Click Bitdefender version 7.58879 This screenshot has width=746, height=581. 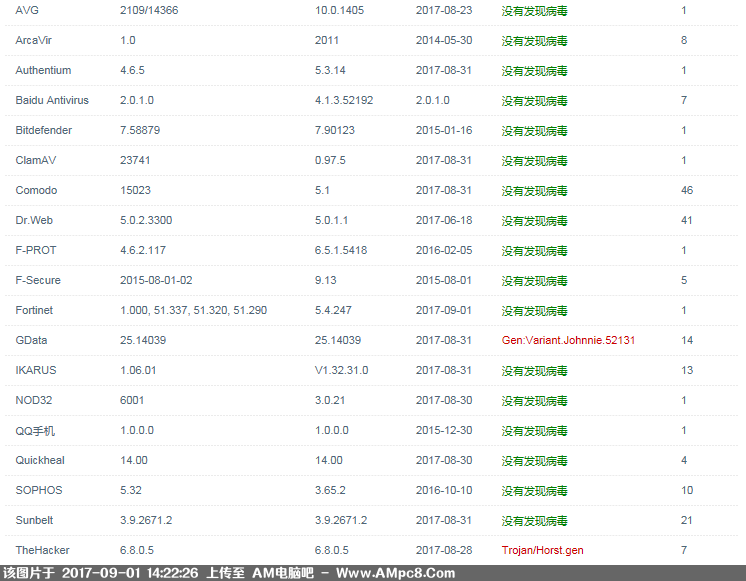140,130
